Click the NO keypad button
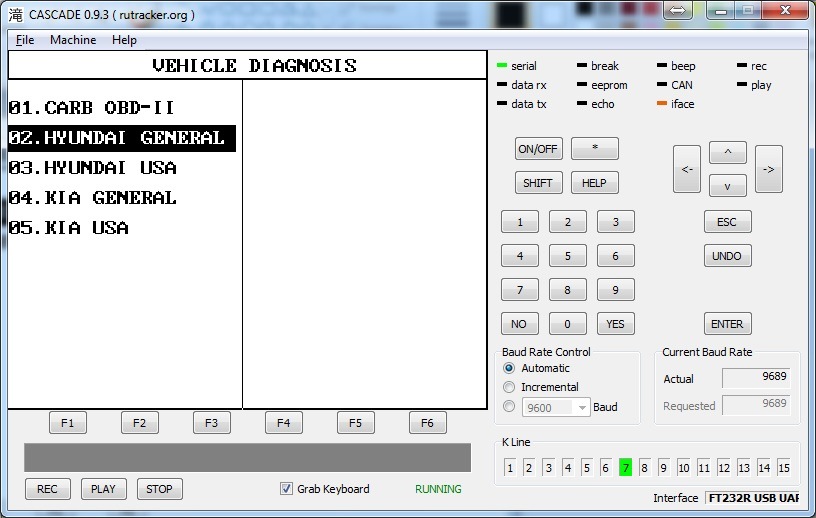Screen dimensions: 816x518 pyautogui.click(x=520, y=324)
